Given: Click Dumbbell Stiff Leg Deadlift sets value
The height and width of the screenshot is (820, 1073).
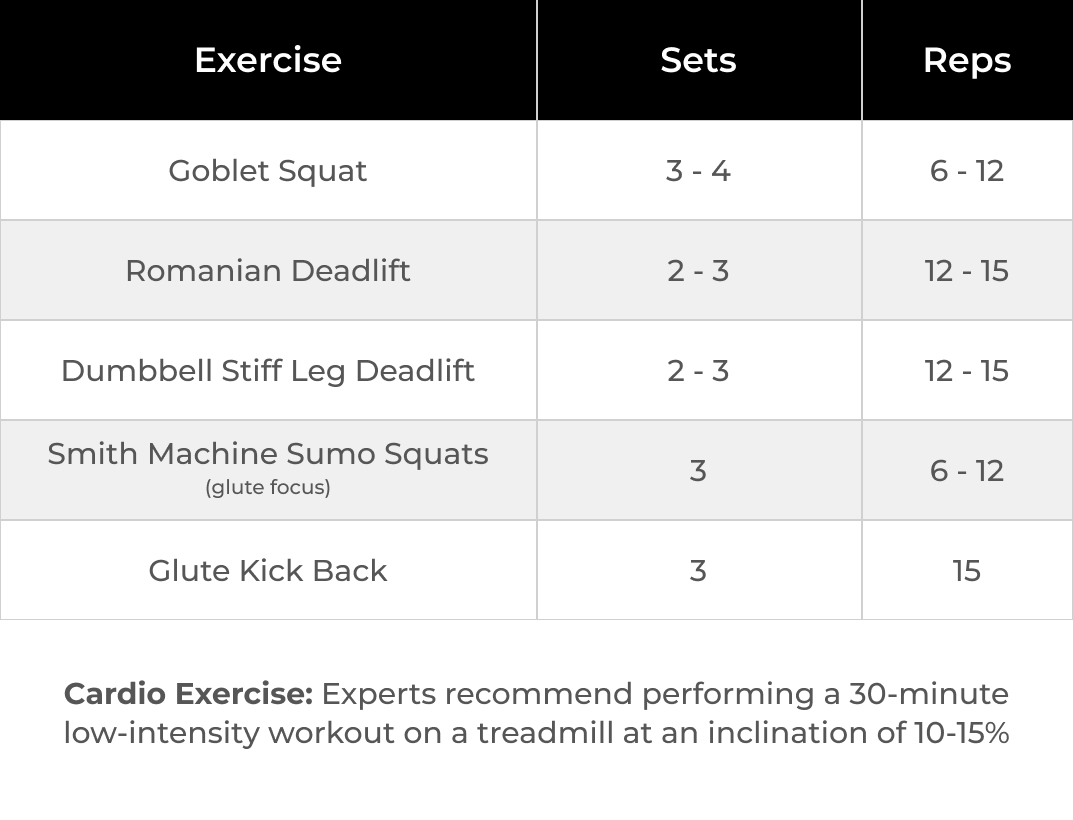Looking at the screenshot, I should pyautogui.click(x=698, y=371).
